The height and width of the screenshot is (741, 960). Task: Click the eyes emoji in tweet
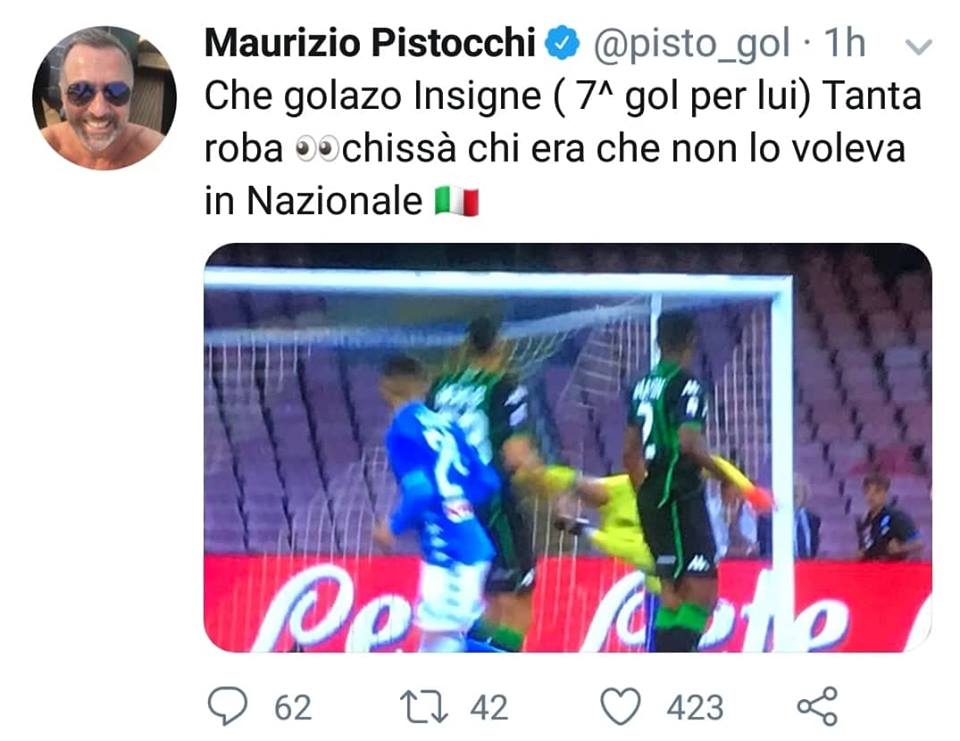pyautogui.click(x=317, y=149)
